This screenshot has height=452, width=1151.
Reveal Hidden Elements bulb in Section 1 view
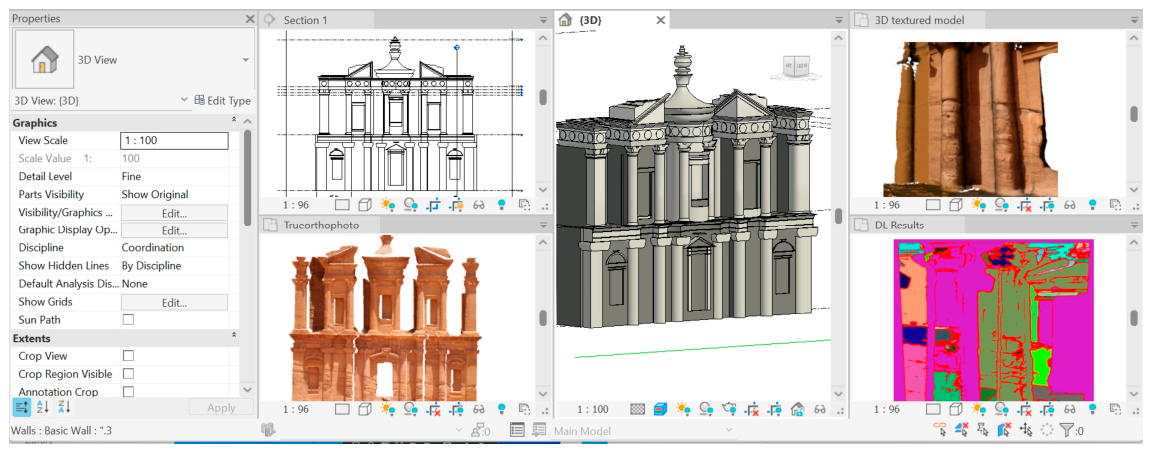(502, 205)
